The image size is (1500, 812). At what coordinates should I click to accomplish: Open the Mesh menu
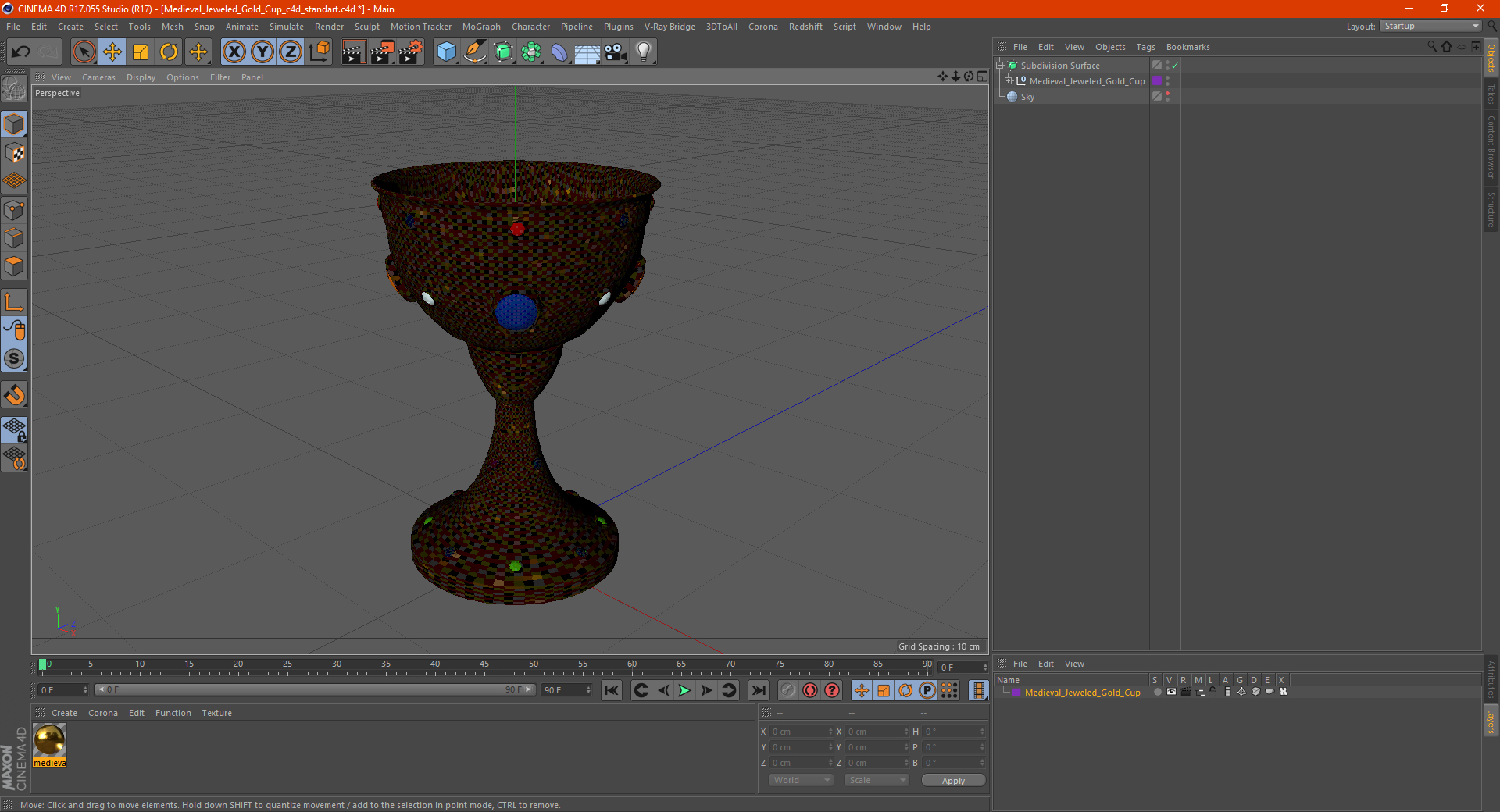pos(173,27)
